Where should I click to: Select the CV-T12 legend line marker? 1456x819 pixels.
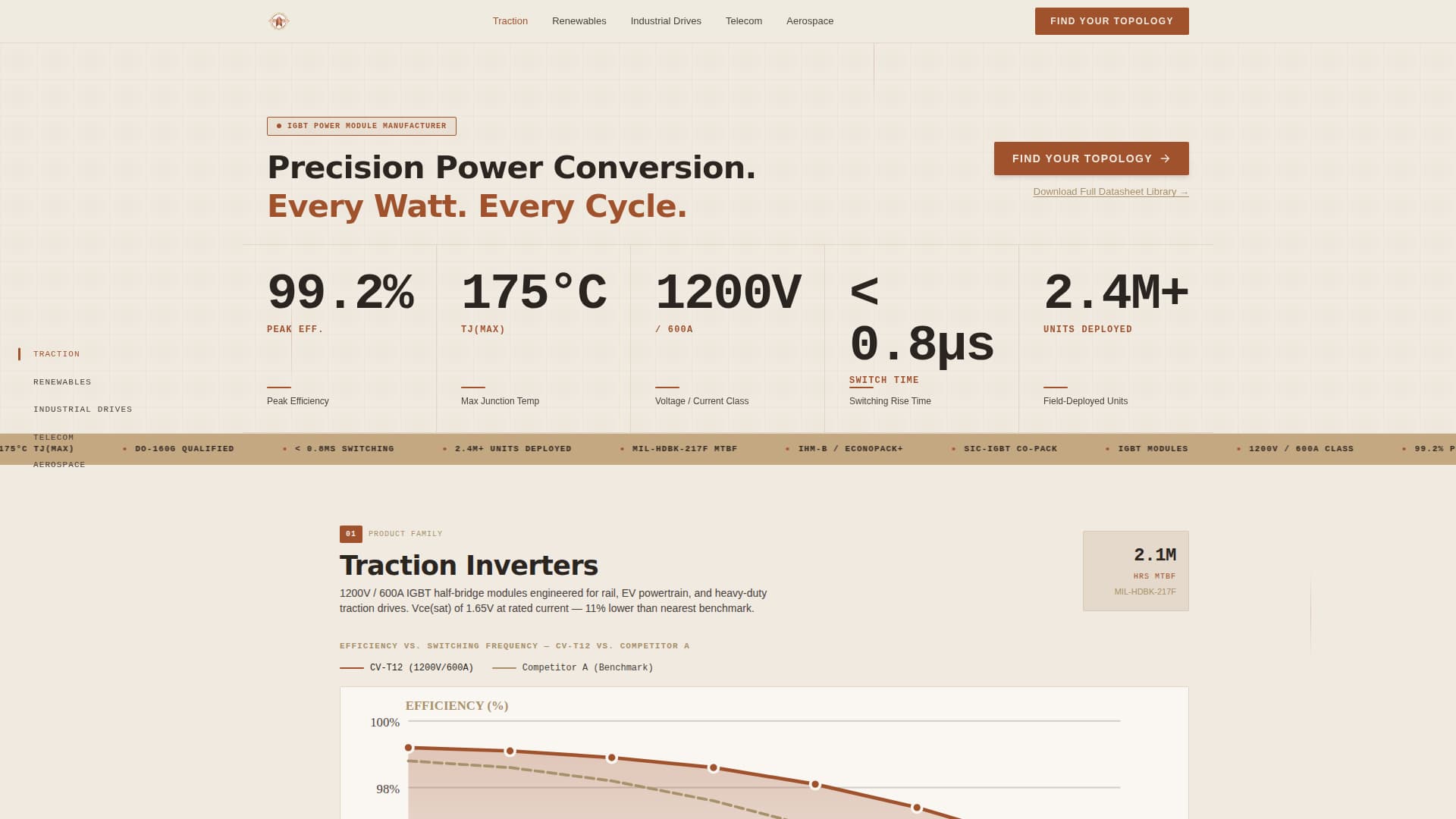[x=352, y=667]
